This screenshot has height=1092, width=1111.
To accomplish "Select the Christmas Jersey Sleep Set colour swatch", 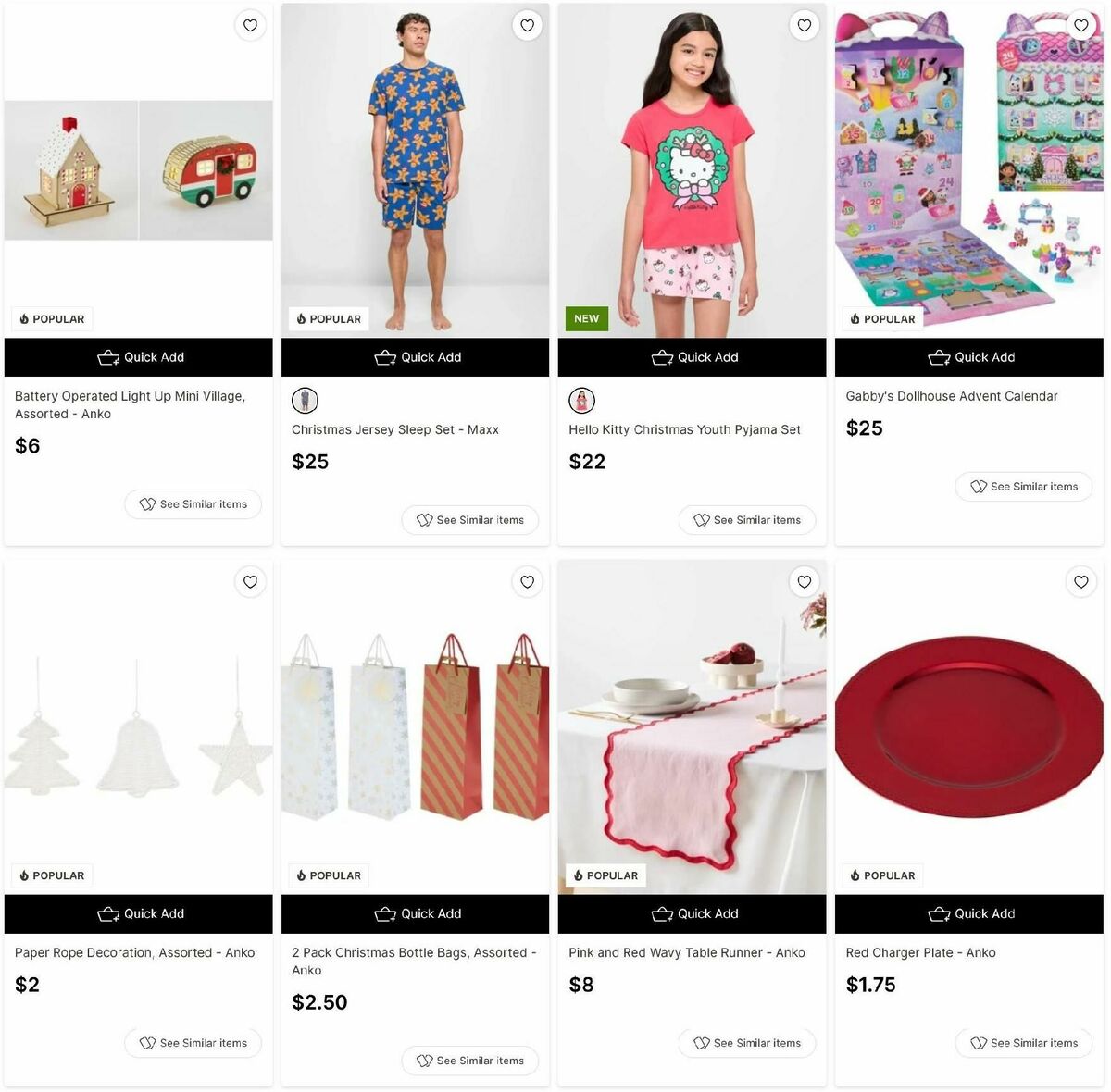I will (x=305, y=400).
